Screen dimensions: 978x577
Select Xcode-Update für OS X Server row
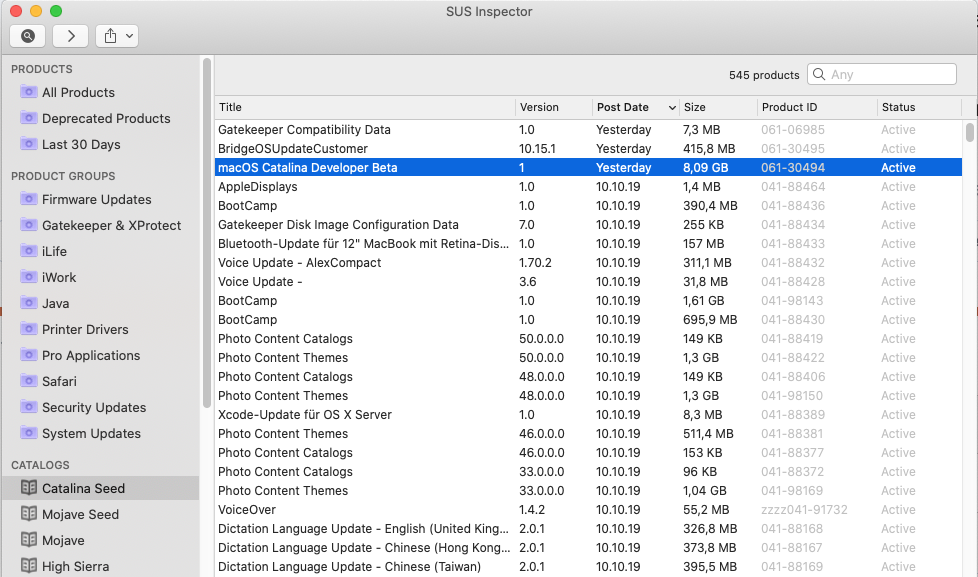point(588,415)
